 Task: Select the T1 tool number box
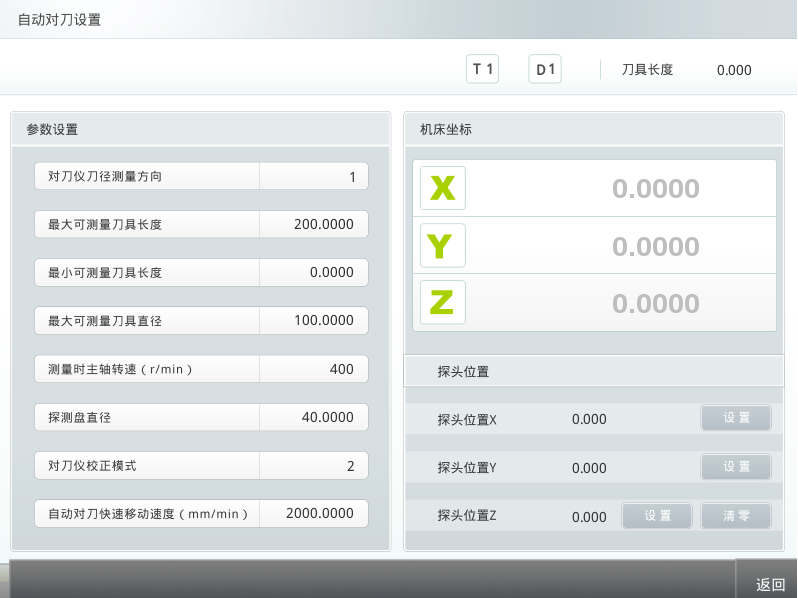click(483, 69)
